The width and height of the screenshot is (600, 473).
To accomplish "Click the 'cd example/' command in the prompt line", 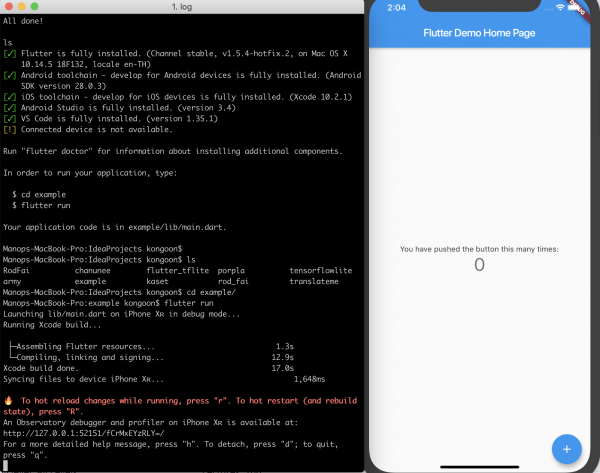I will (x=211, y=292).
